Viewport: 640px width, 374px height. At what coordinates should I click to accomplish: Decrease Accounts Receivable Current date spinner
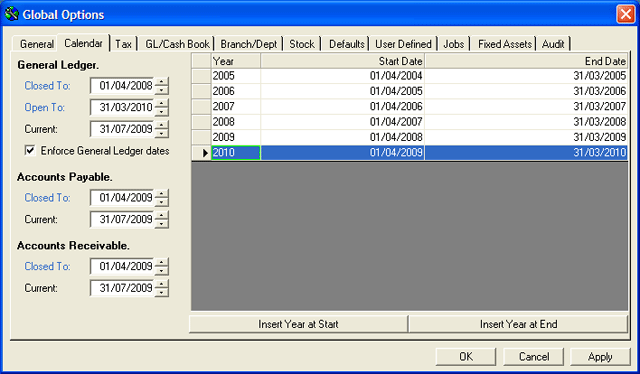click(162, 292)
